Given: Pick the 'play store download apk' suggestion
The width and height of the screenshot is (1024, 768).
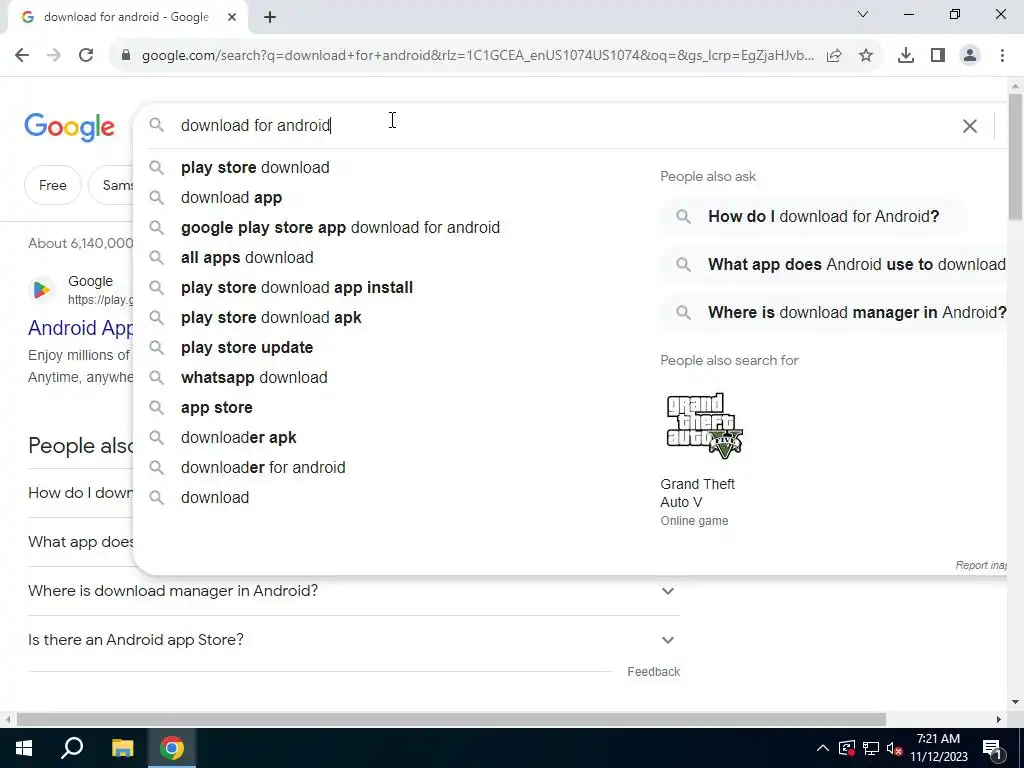Looking at the screenshot, I should pos(271,318).
